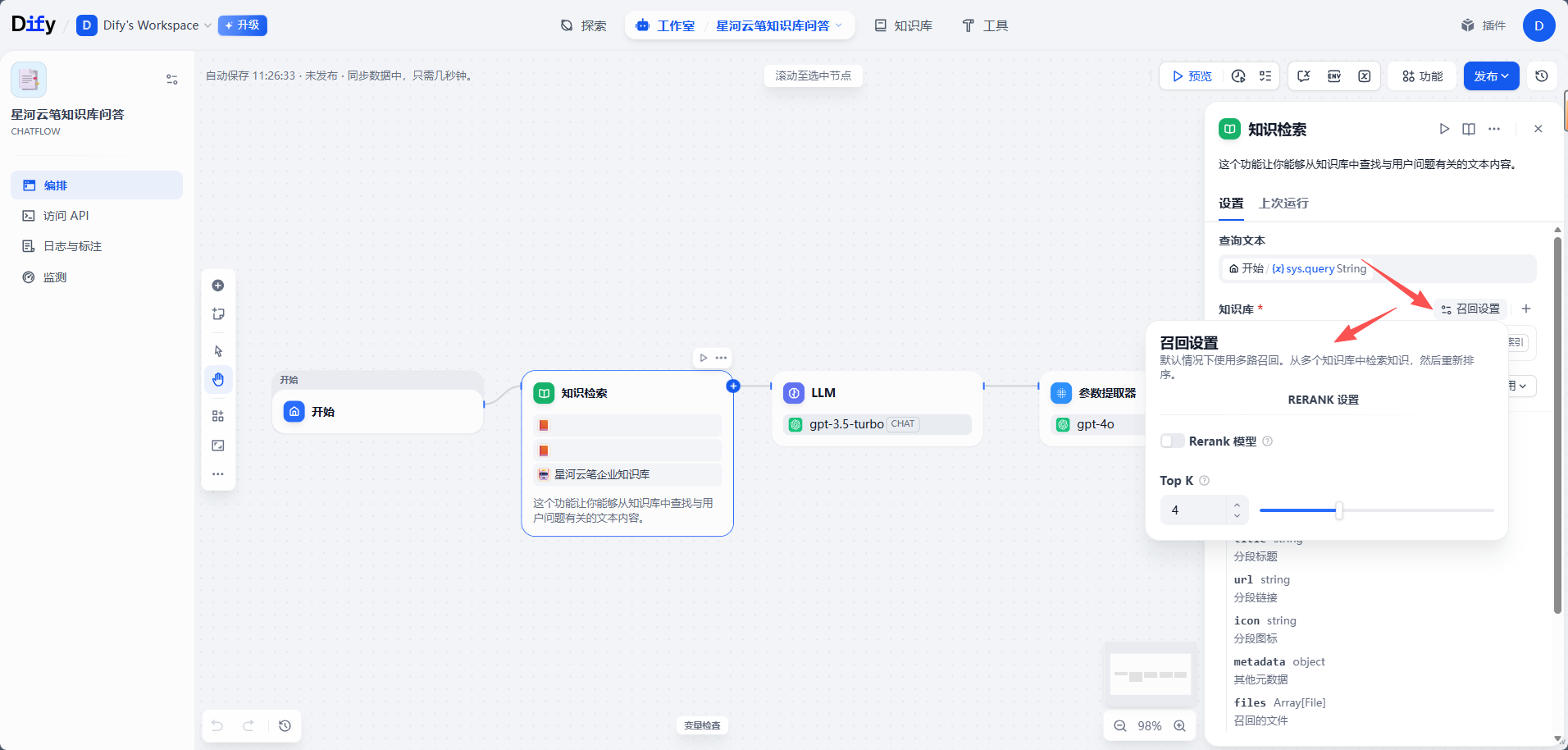Open 知识库 in top navigation
The image size is (1568, 750).
click(x=903, y=25)
